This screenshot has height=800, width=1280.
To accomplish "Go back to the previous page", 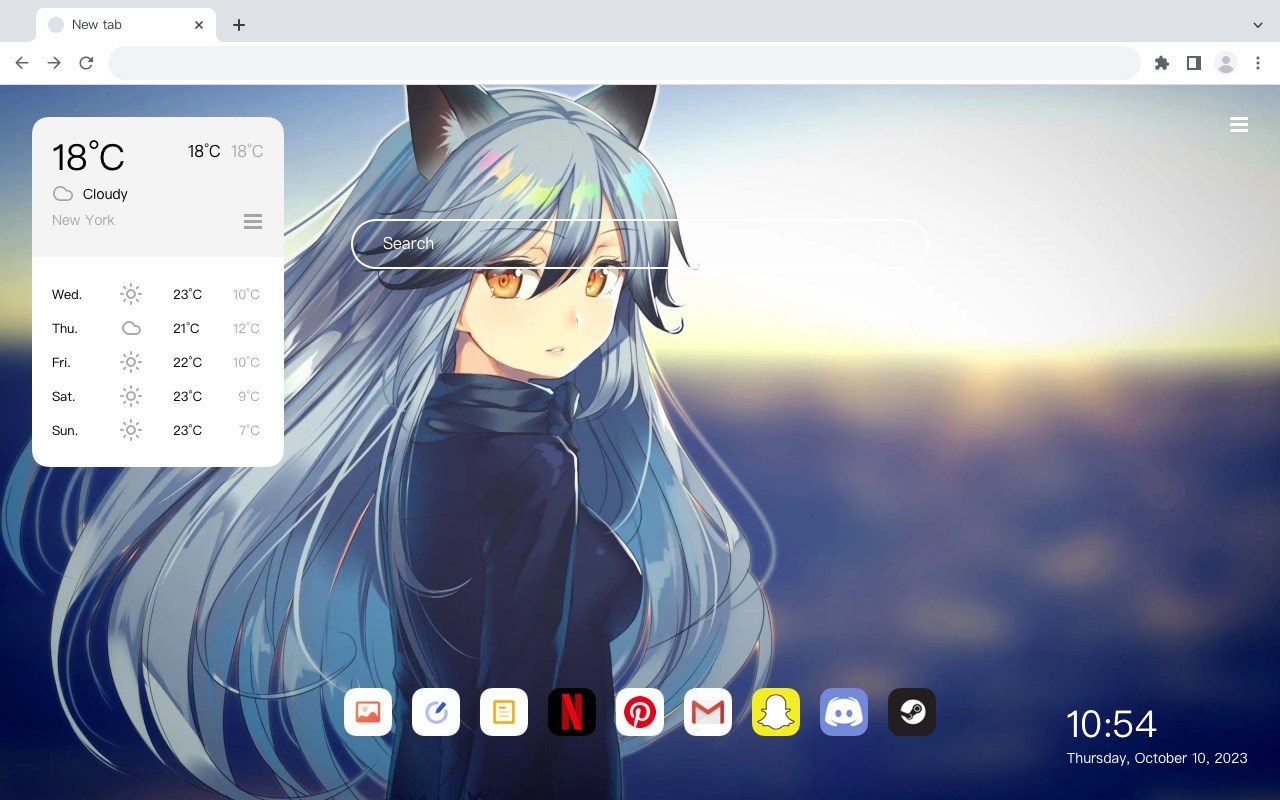I will [x=22, y=63].
